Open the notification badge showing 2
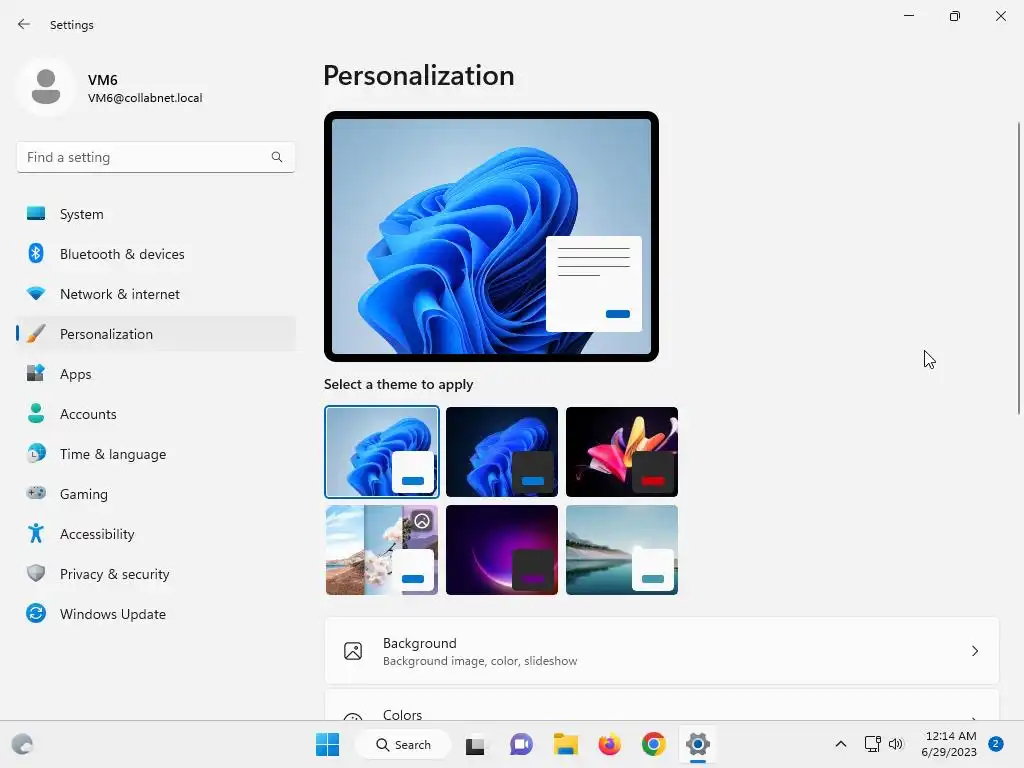This screenshot has width=1024, height=768. point(996,744)
